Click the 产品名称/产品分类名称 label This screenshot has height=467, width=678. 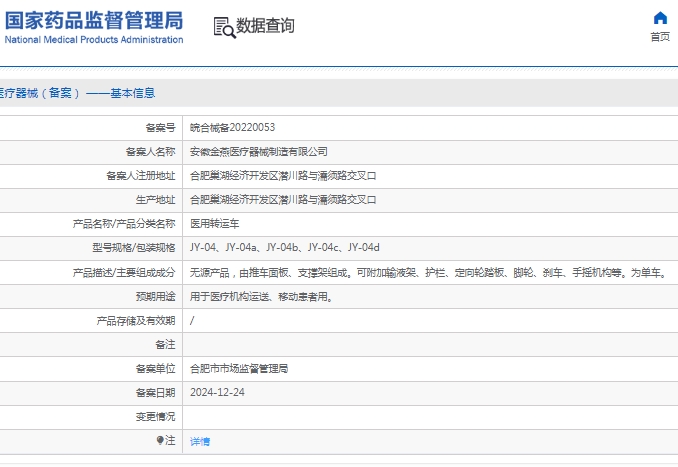tap(124, 224)
